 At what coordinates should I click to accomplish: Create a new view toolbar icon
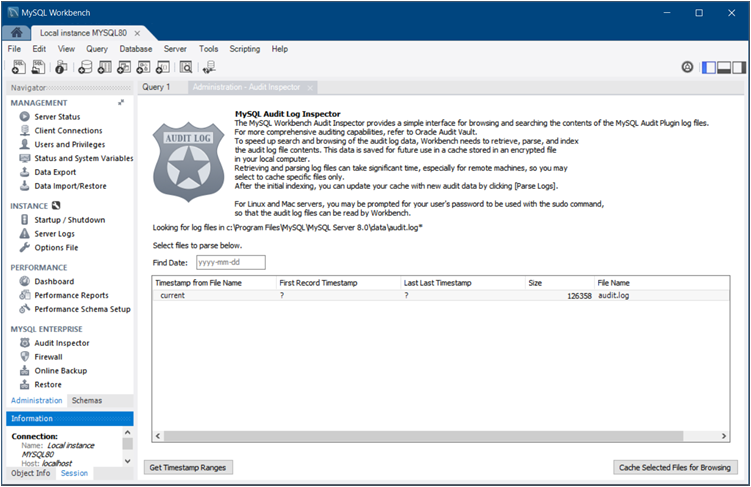pos(124,67)
